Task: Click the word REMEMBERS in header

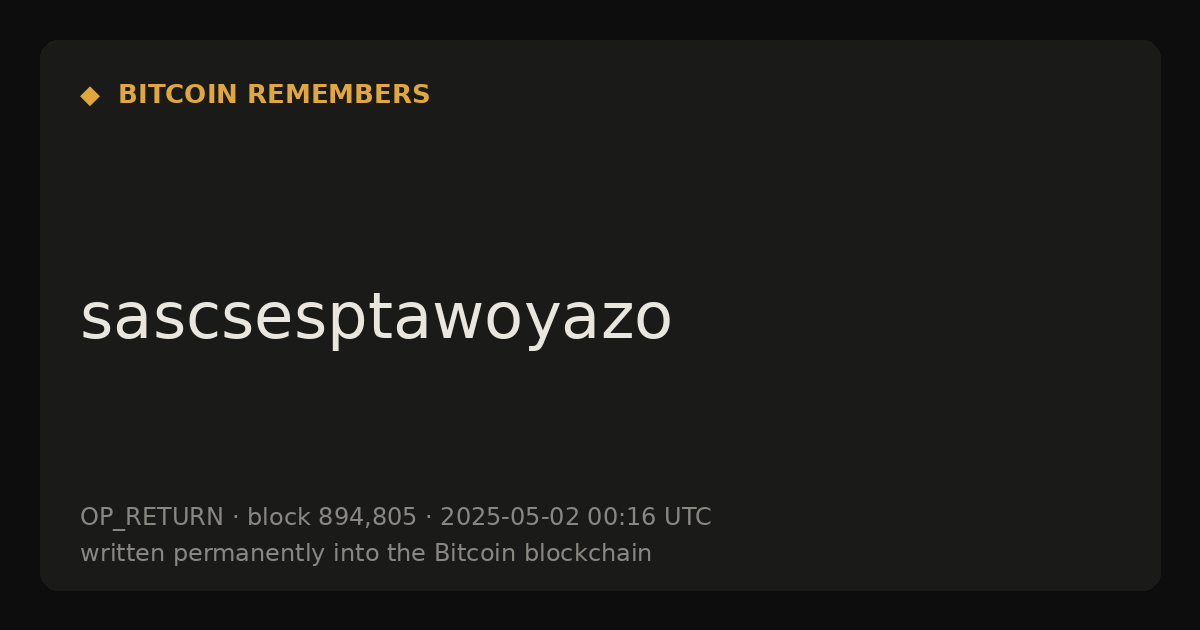Action: pos(338,95)
